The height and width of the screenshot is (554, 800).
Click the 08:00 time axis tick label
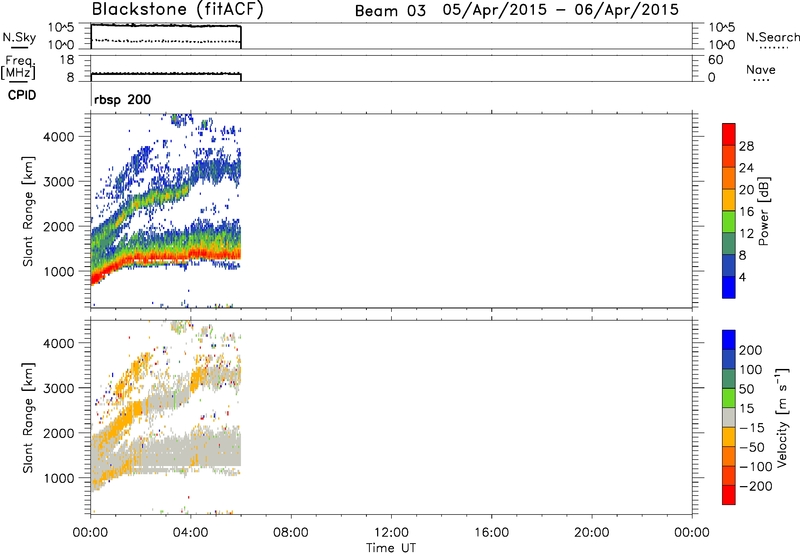pos(291,533)
